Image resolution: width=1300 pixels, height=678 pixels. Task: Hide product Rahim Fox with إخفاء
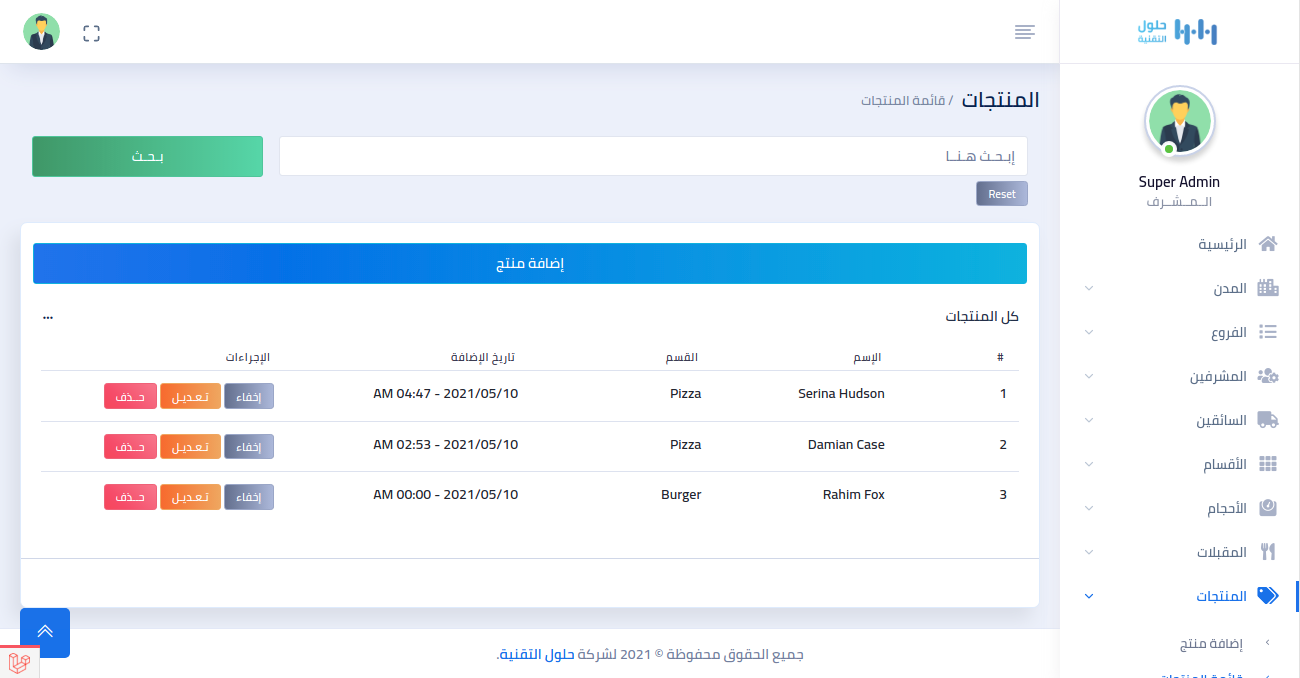[x=249, y=497]
